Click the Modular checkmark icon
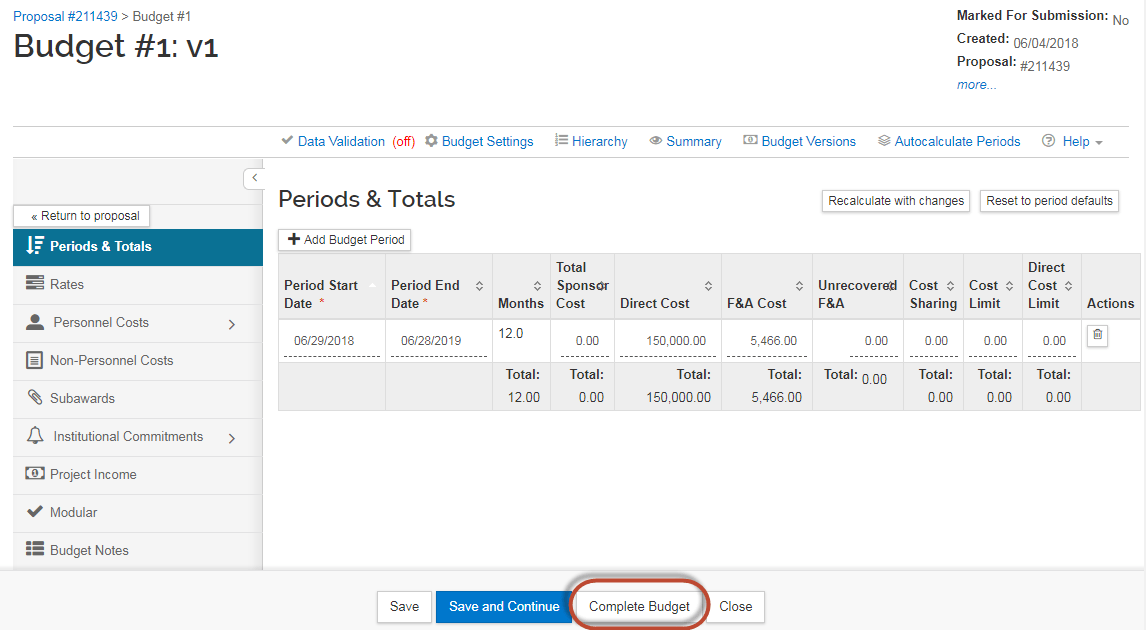This screenshot has height=630, width=1146. tap(34, 512)
